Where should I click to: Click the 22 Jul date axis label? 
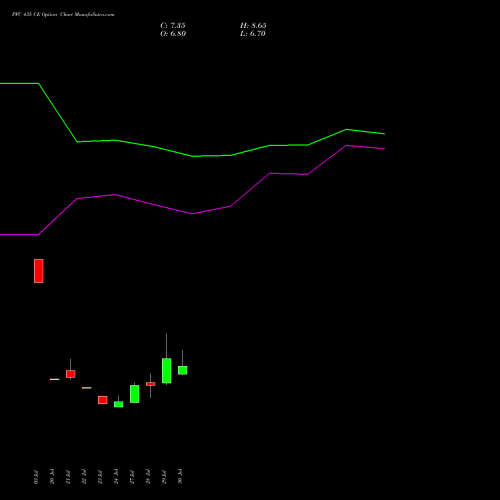[x=84, y=477]
